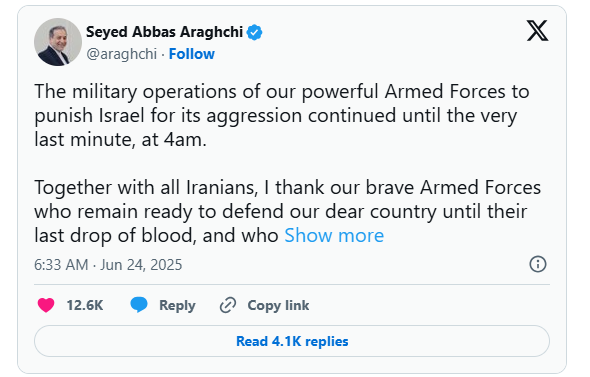Click the Copy link text label
The height and width of the screenshot is (377, 590).
(x=278, y=305)
